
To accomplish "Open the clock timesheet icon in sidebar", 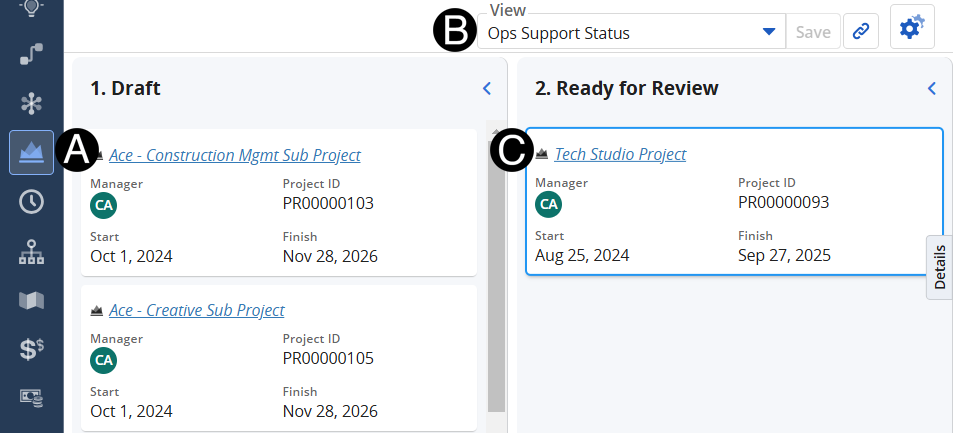I will 31,201.
